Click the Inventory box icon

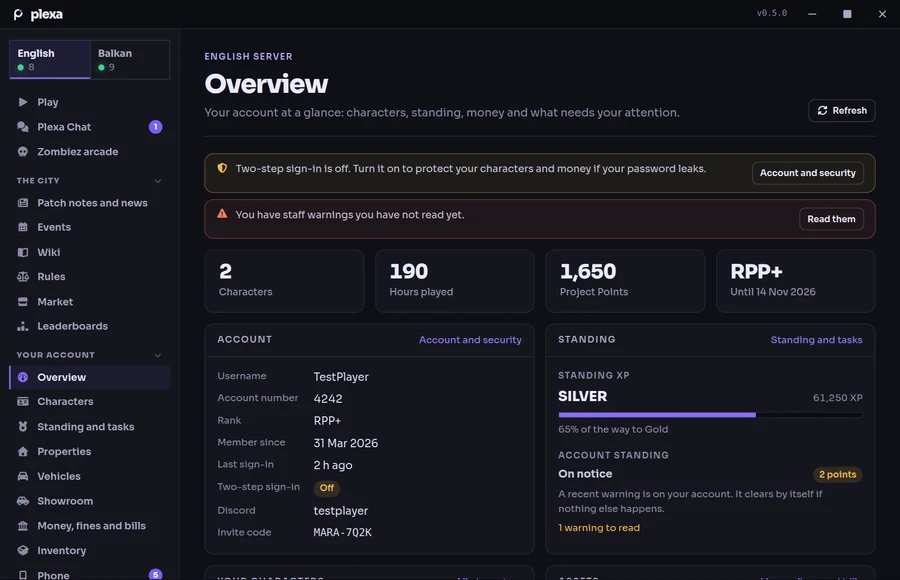(23, 550)
